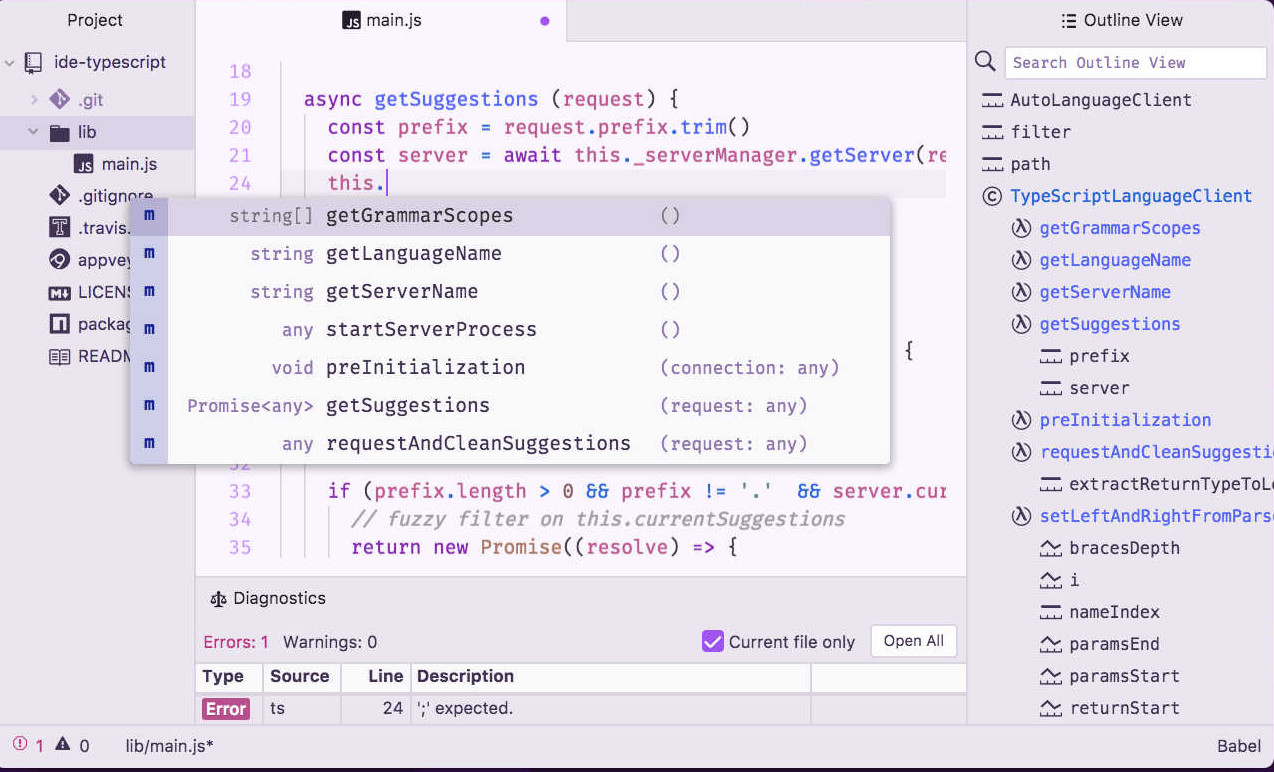
Task: Click the class icon beside TypeScriptLanguageClient
Action: (992, 196)
